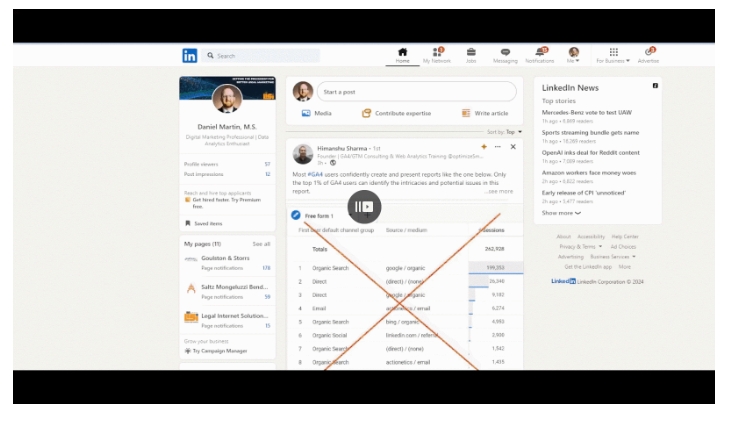The height and width of the screenshot is (425, 729).
Task: Click the Saved items bookmark icon
Action: (x=188, y=223)
